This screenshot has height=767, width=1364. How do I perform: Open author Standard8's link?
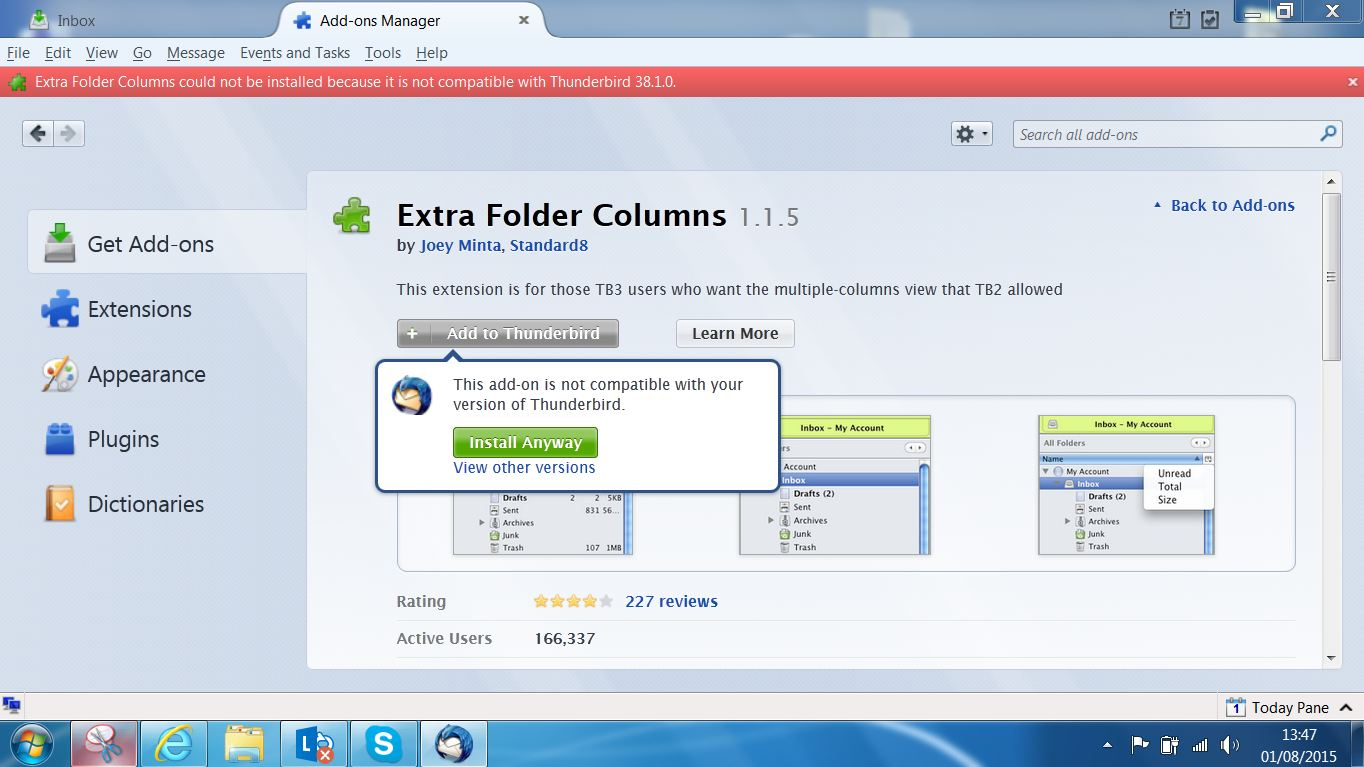click(549, 245)
